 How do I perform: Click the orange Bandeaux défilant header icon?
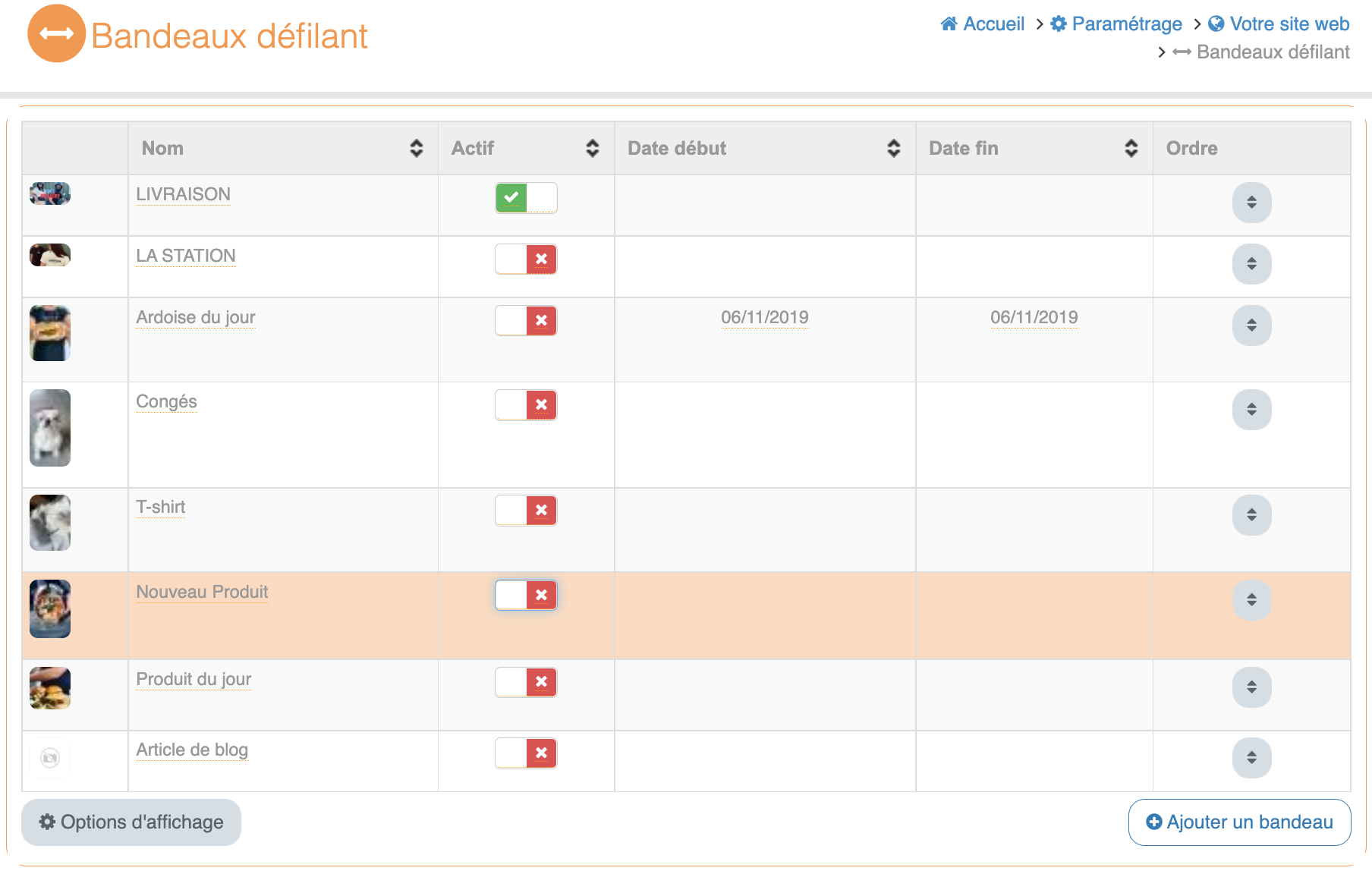click(56, 33)
